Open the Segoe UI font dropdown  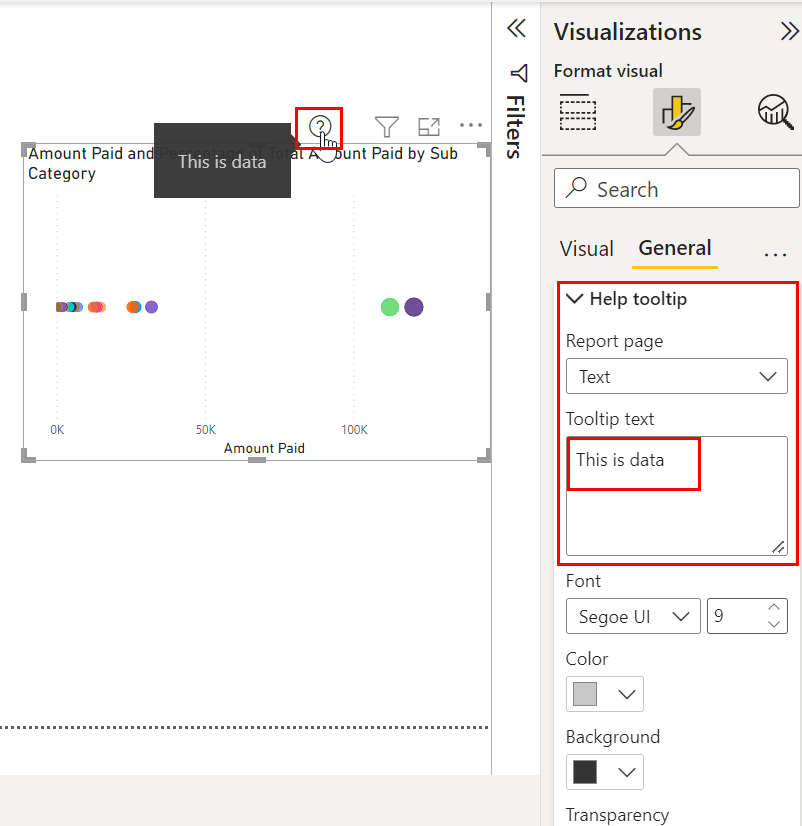(633, 616)
